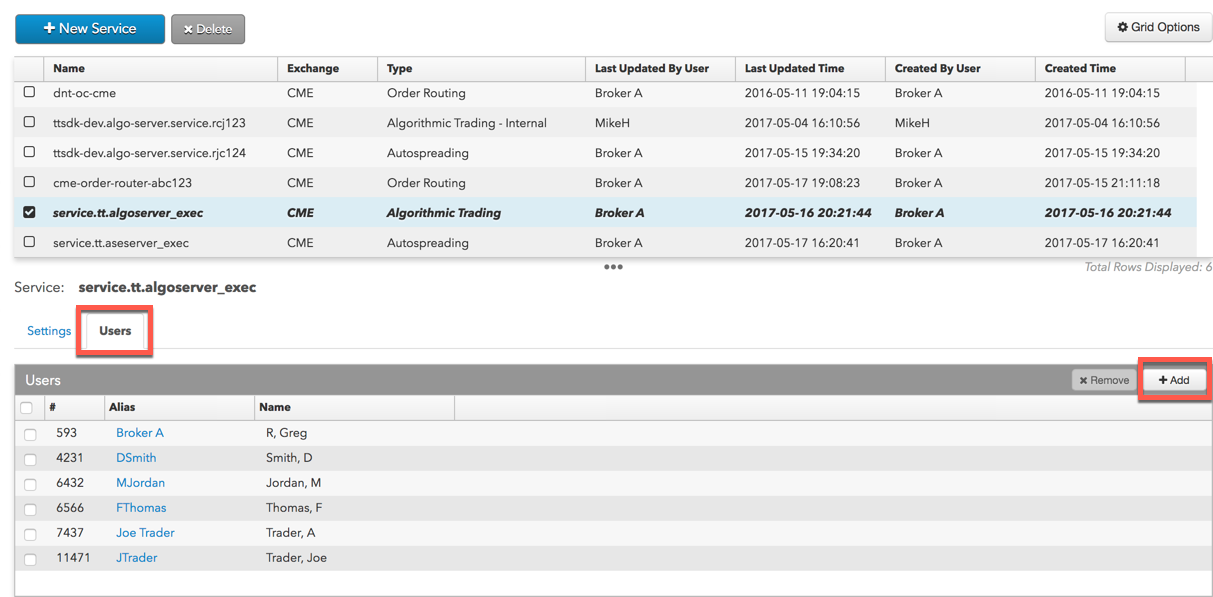The width and height of the screenshot is (1213, 597).
Task: Uncheck the service.tt.algoserver_exec row checkbox
Action: click(29, 212)
